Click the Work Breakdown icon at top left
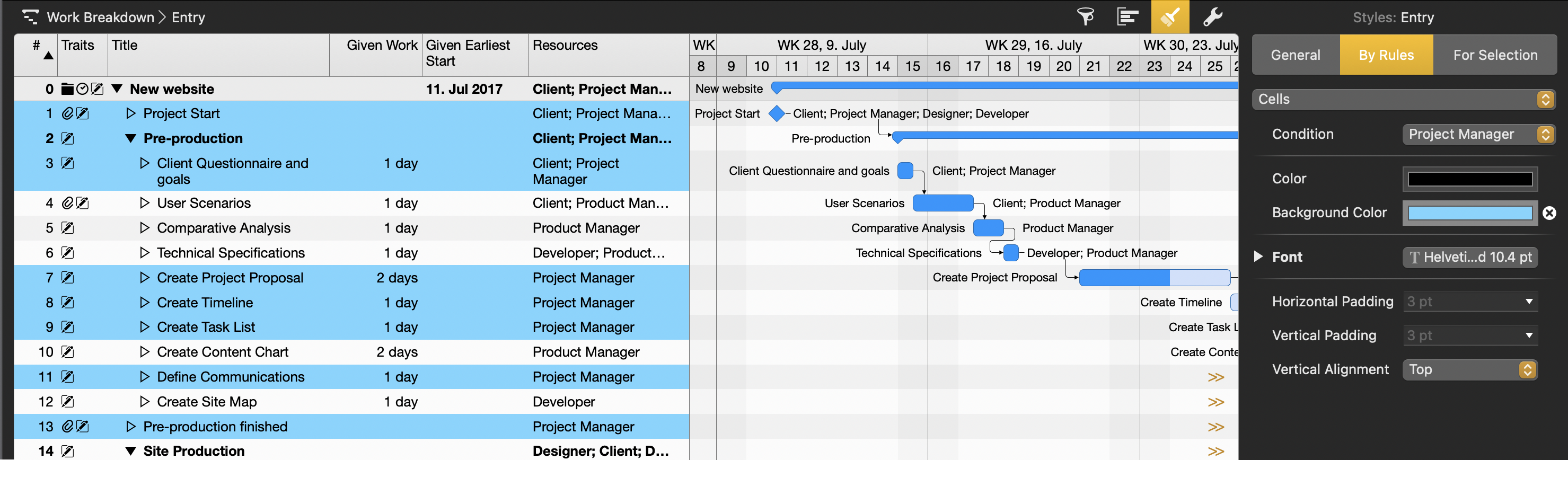1568x495 pixels. point(32,17)
